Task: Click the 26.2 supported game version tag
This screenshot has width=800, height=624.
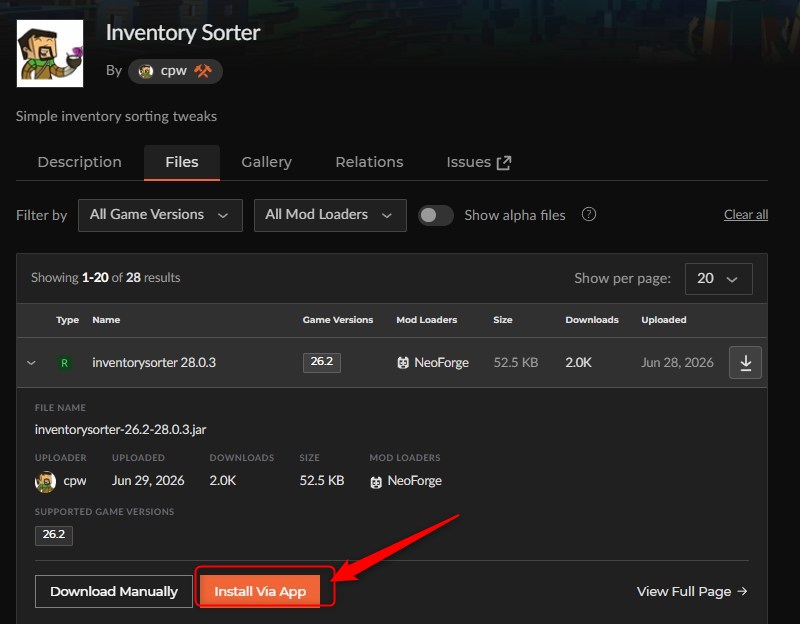Action: 54,535
